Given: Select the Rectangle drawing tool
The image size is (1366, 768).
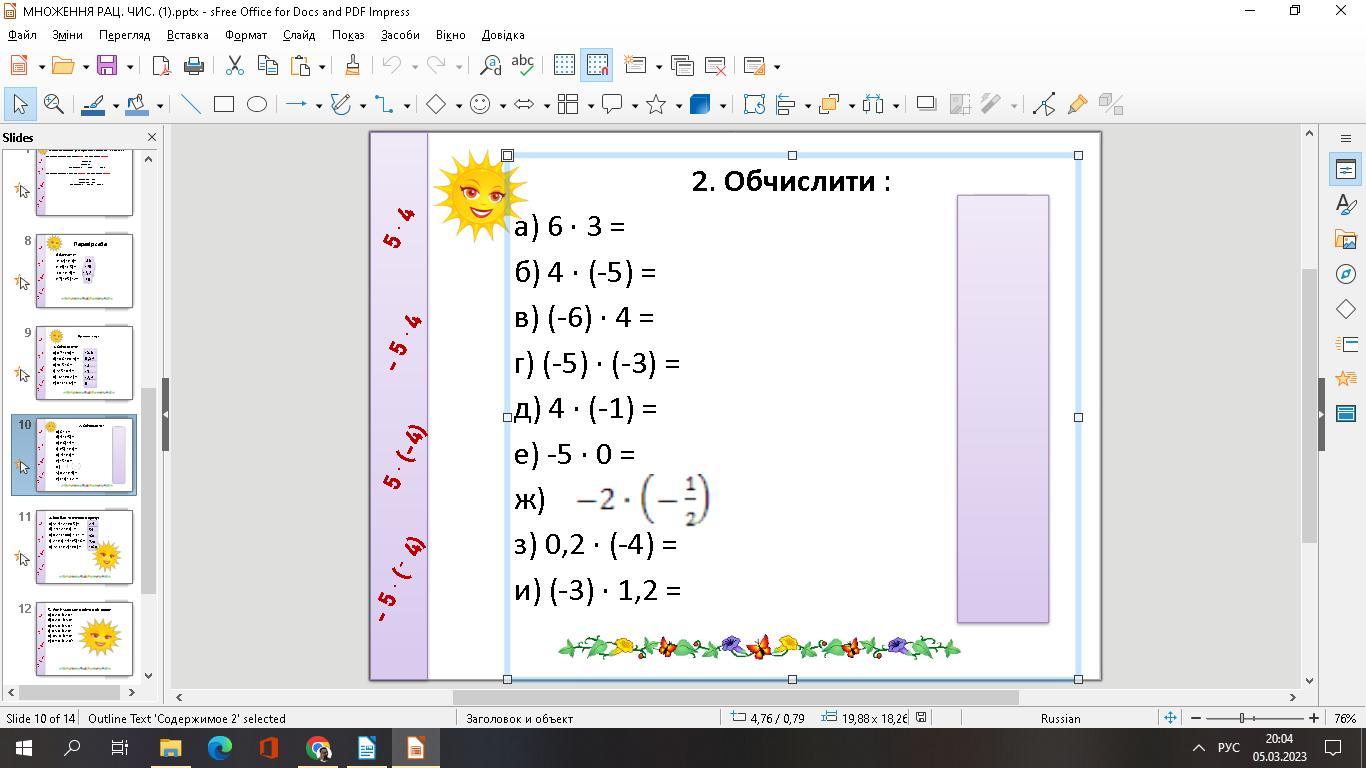Looking at the screenshot, I should [x=224, y=104].
